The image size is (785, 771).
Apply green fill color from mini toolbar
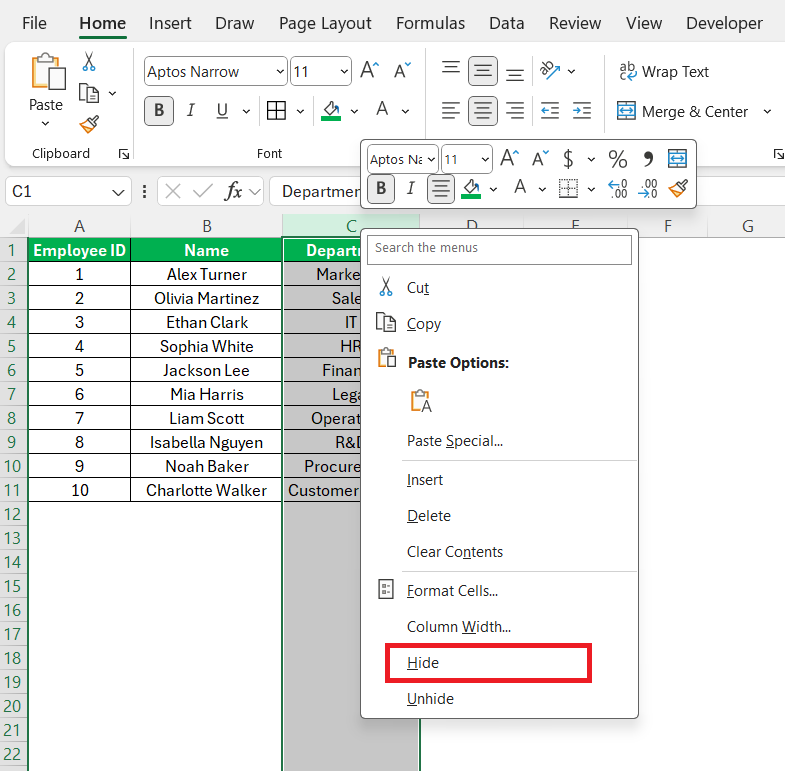[471, 189]
